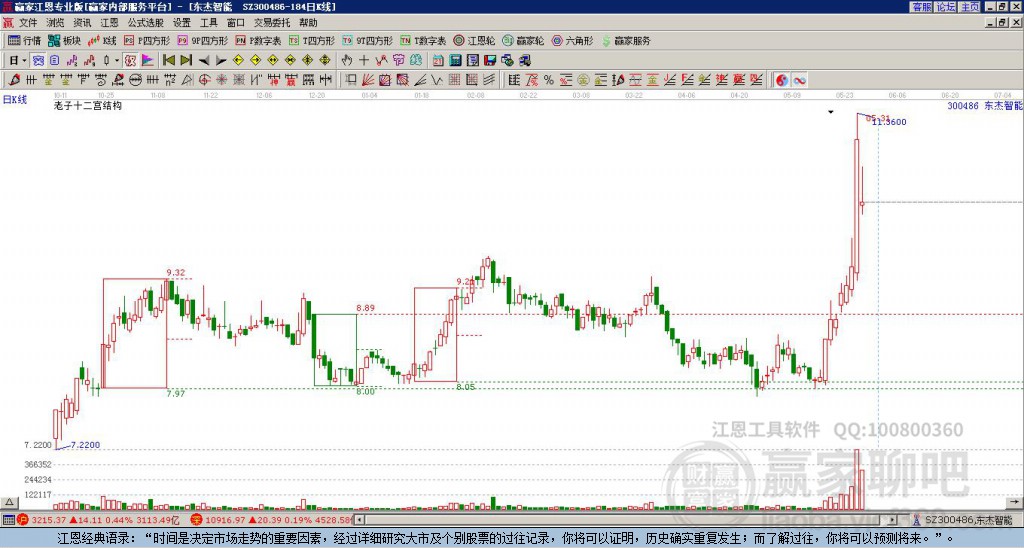The width and height of the screenshot is (1024, 548).
Task: Jump to the last bar icon
Action: coord(186,61)
